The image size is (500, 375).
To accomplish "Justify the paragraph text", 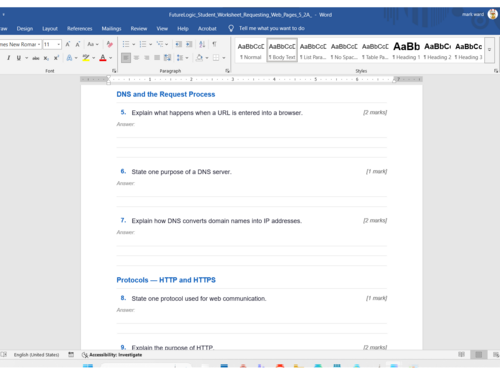I will (157, 58).
